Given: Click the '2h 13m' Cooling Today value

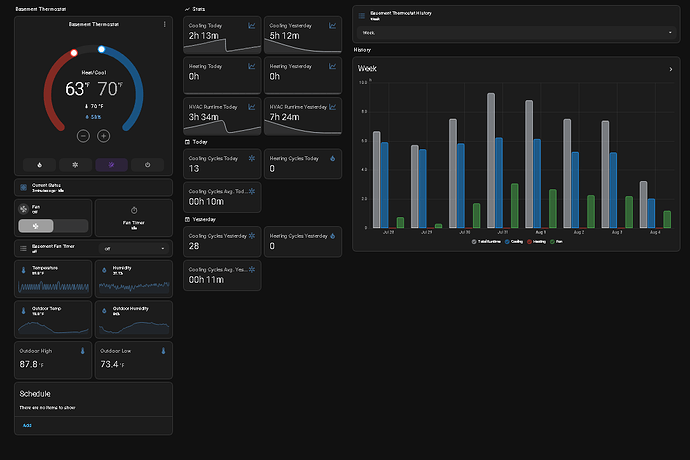Looking at the screenshot, I should (x=203, y=36).
